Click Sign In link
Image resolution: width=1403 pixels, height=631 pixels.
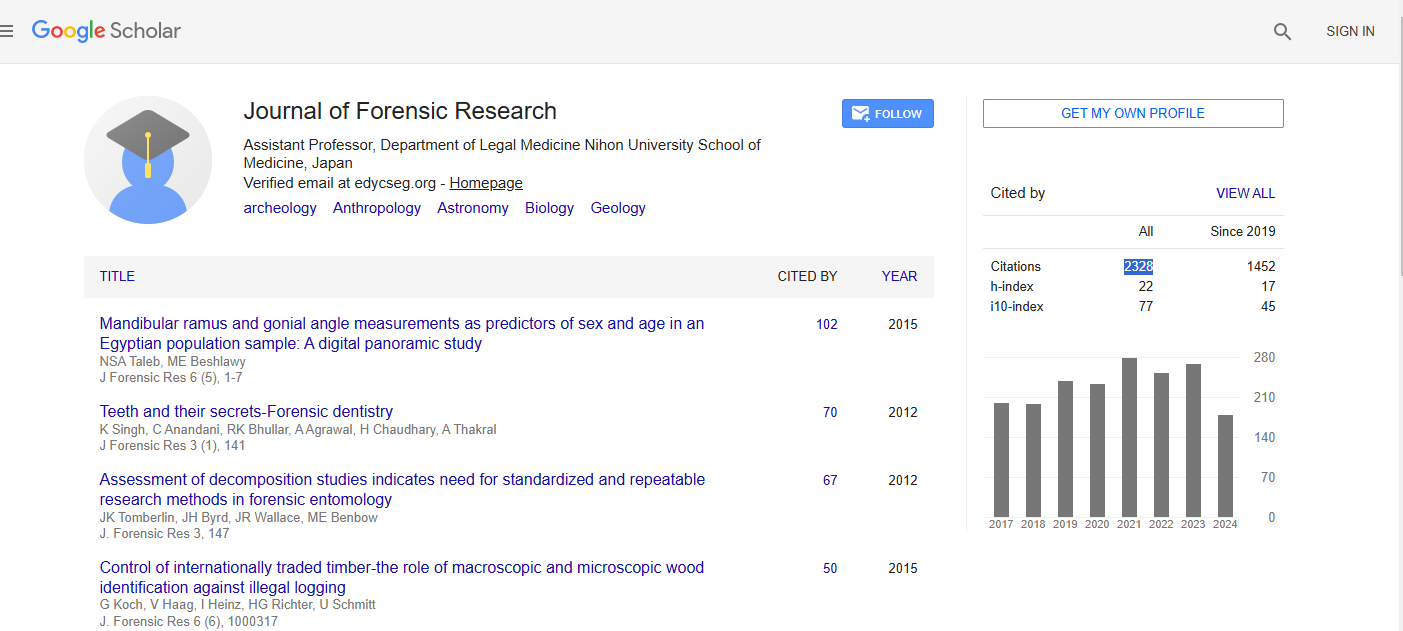click(x=1349, y=31)
